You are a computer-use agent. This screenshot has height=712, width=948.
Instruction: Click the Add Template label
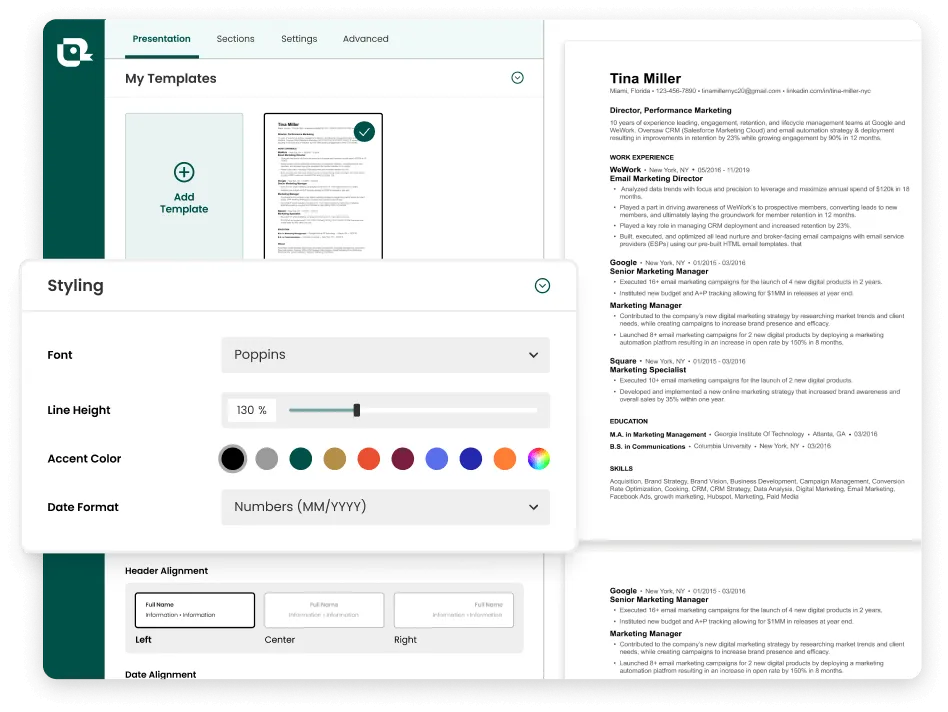[x=184, y=203]
